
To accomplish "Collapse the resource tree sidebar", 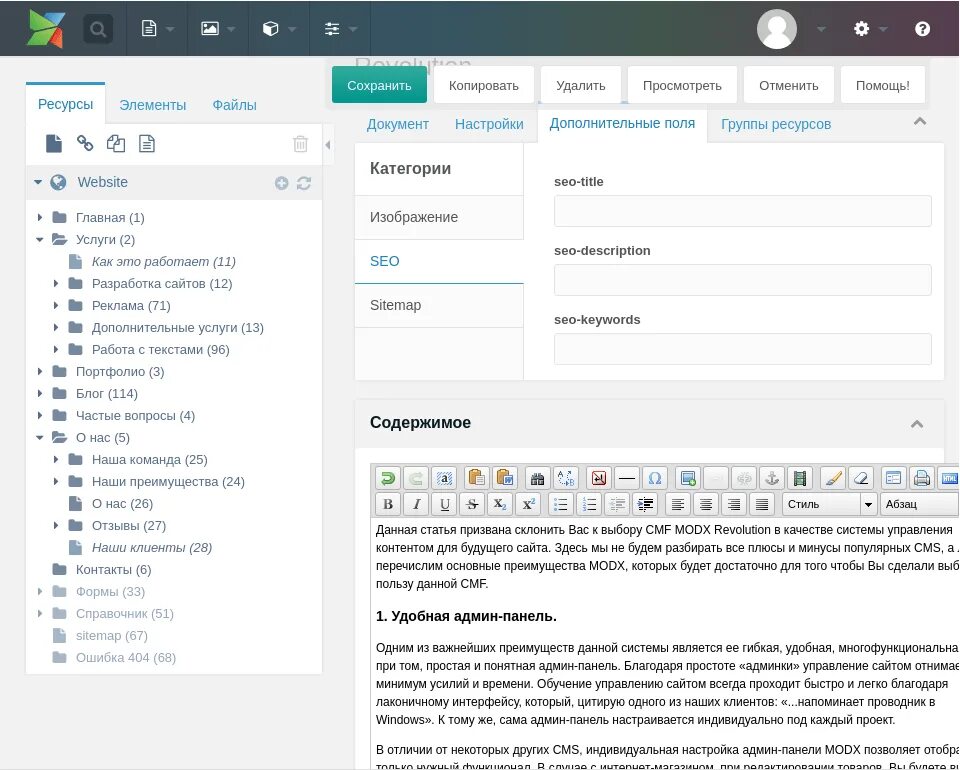I will [x=328, y=144].
